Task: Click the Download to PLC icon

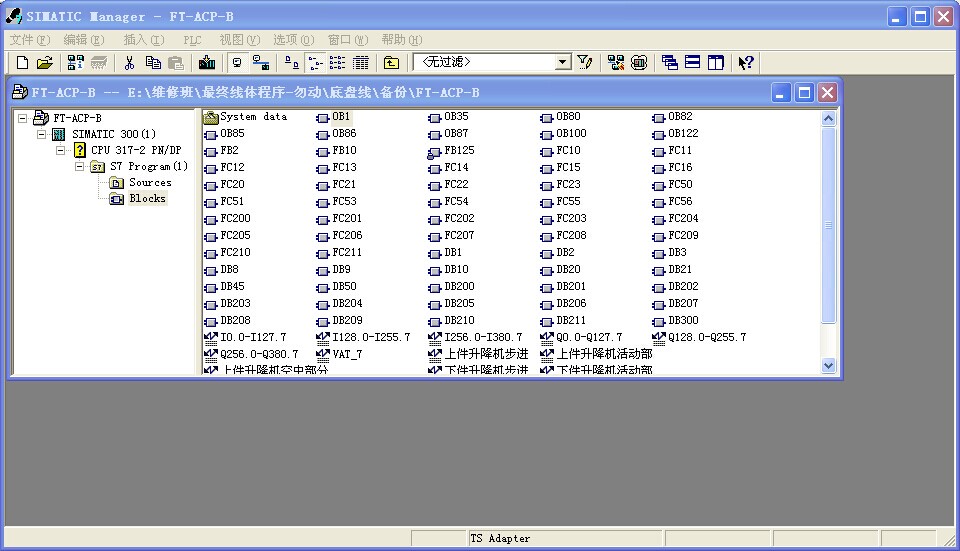Action: point(207,62)
